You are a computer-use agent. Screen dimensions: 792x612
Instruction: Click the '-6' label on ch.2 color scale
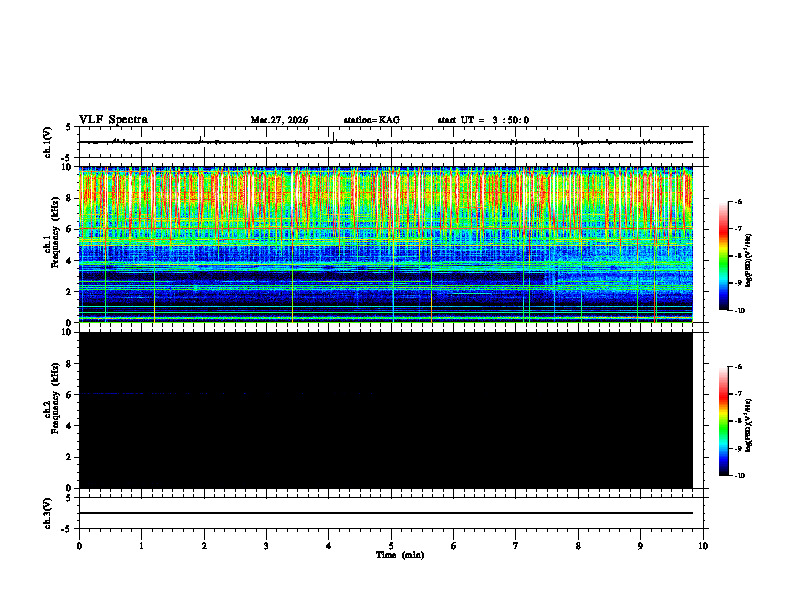coord(738,367)
